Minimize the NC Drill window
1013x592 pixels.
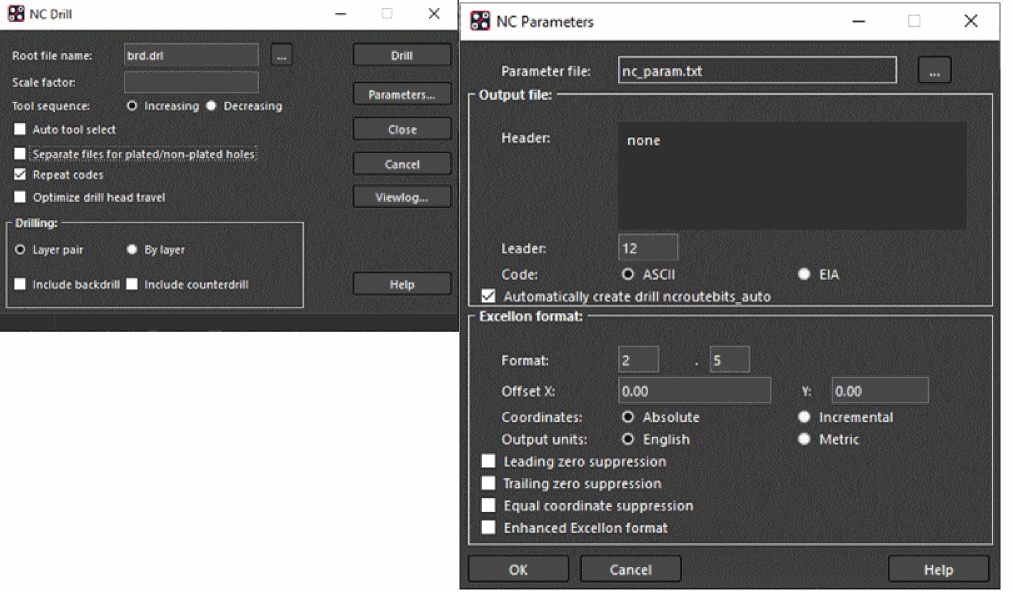(341, 14)
